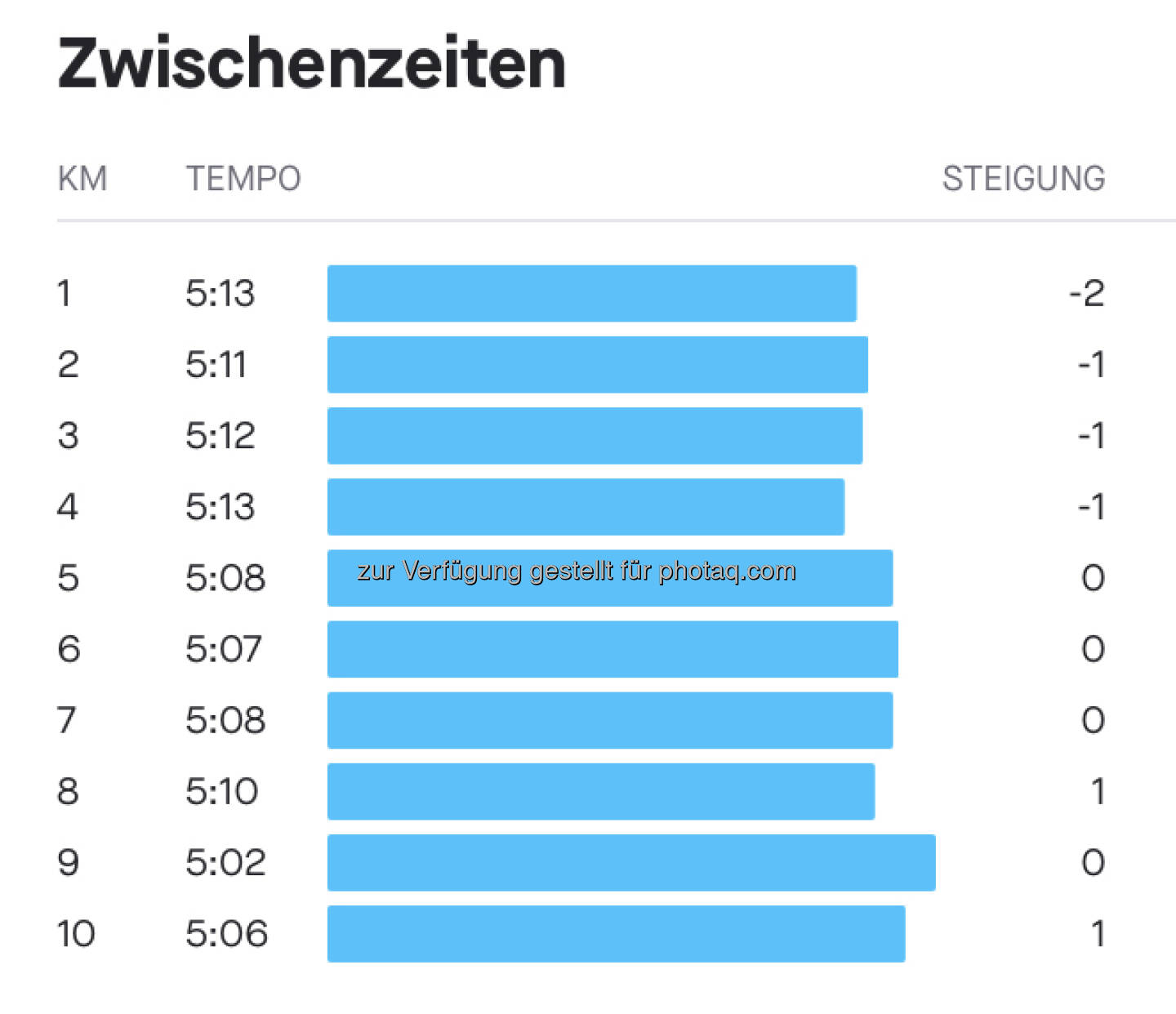Select the 5:11 tempo value
The width and height of the screenshot is (1176, 1014).
point(216,364)
